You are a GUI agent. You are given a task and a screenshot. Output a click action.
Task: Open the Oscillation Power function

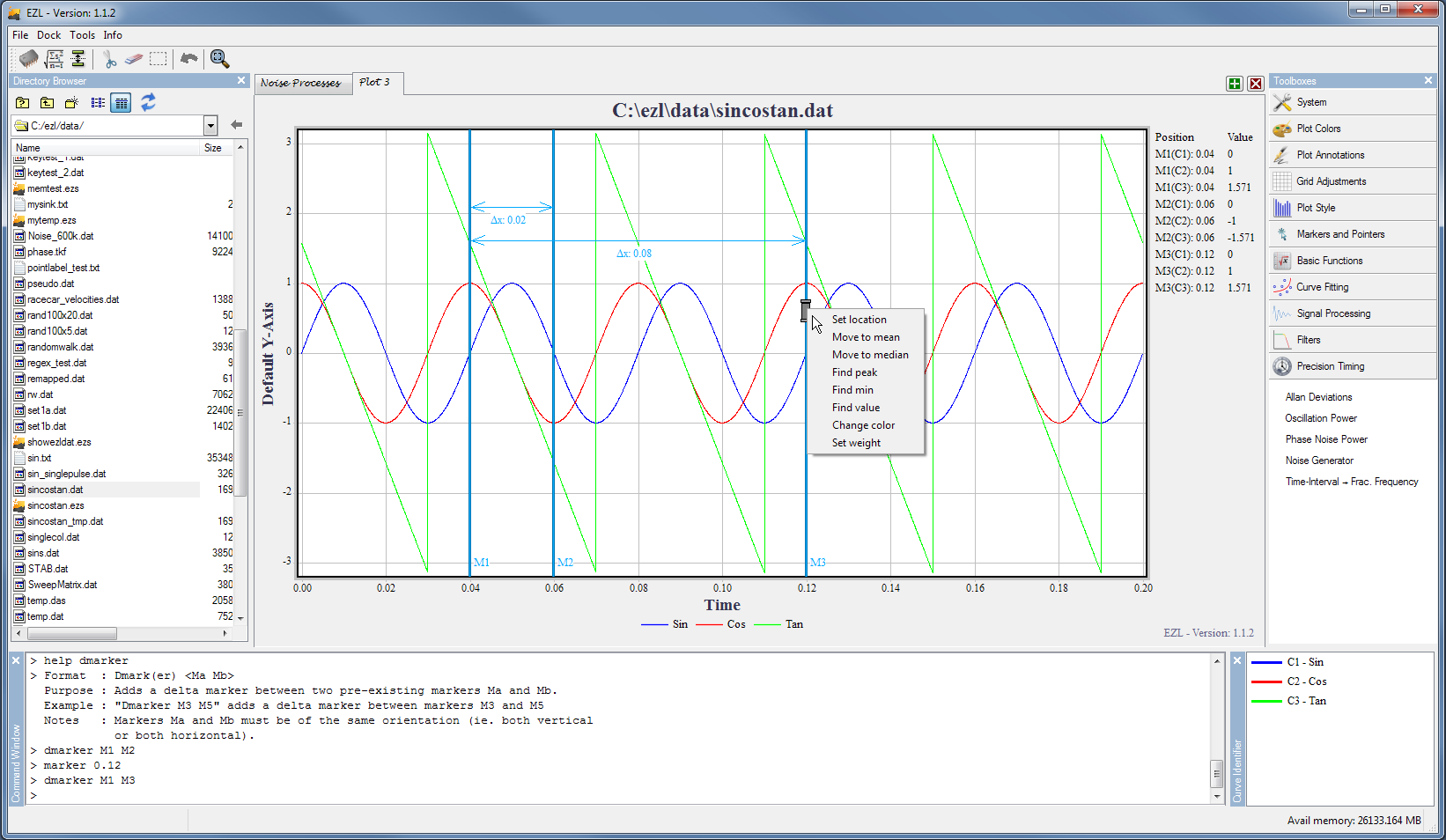pyautogui.click(x=1321, y=418)
